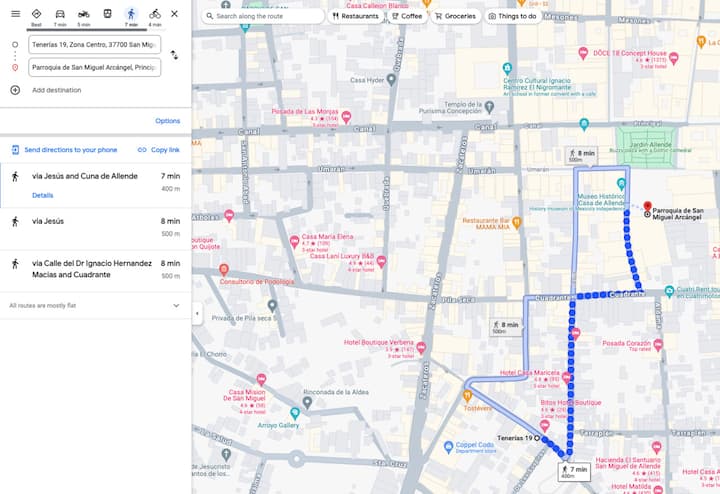Select motorcycle travel mode
720x494 pixels.
point(84,14)
